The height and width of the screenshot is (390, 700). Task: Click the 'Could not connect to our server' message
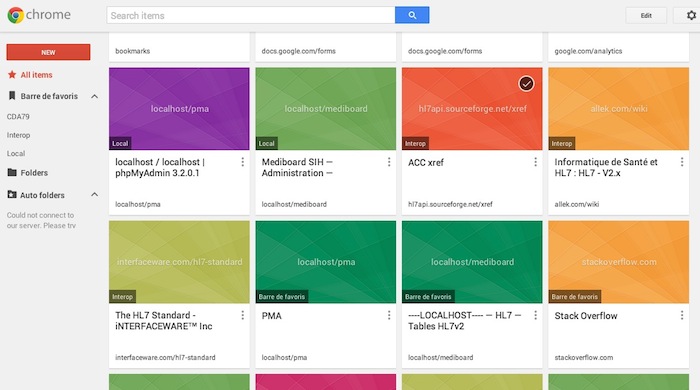[41, 220]
